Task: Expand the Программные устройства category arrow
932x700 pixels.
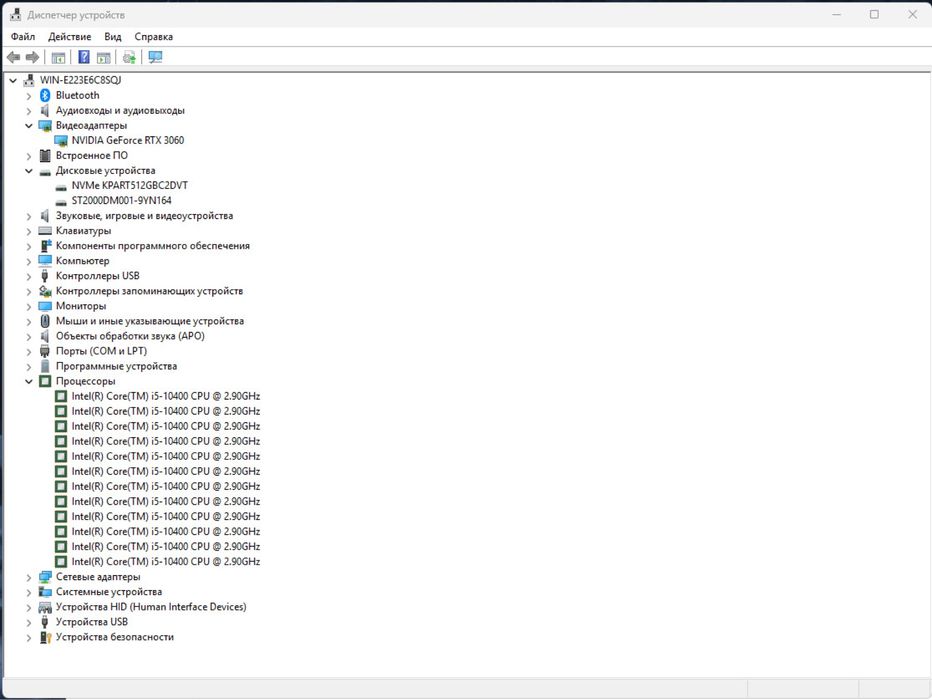Action: pos(29,367)
